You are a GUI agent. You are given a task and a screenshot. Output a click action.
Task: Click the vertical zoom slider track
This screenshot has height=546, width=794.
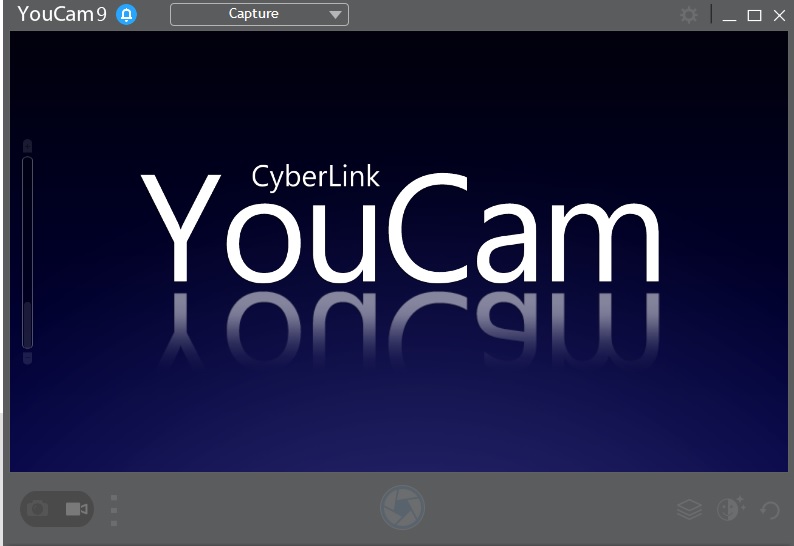[x=27, y=252]
